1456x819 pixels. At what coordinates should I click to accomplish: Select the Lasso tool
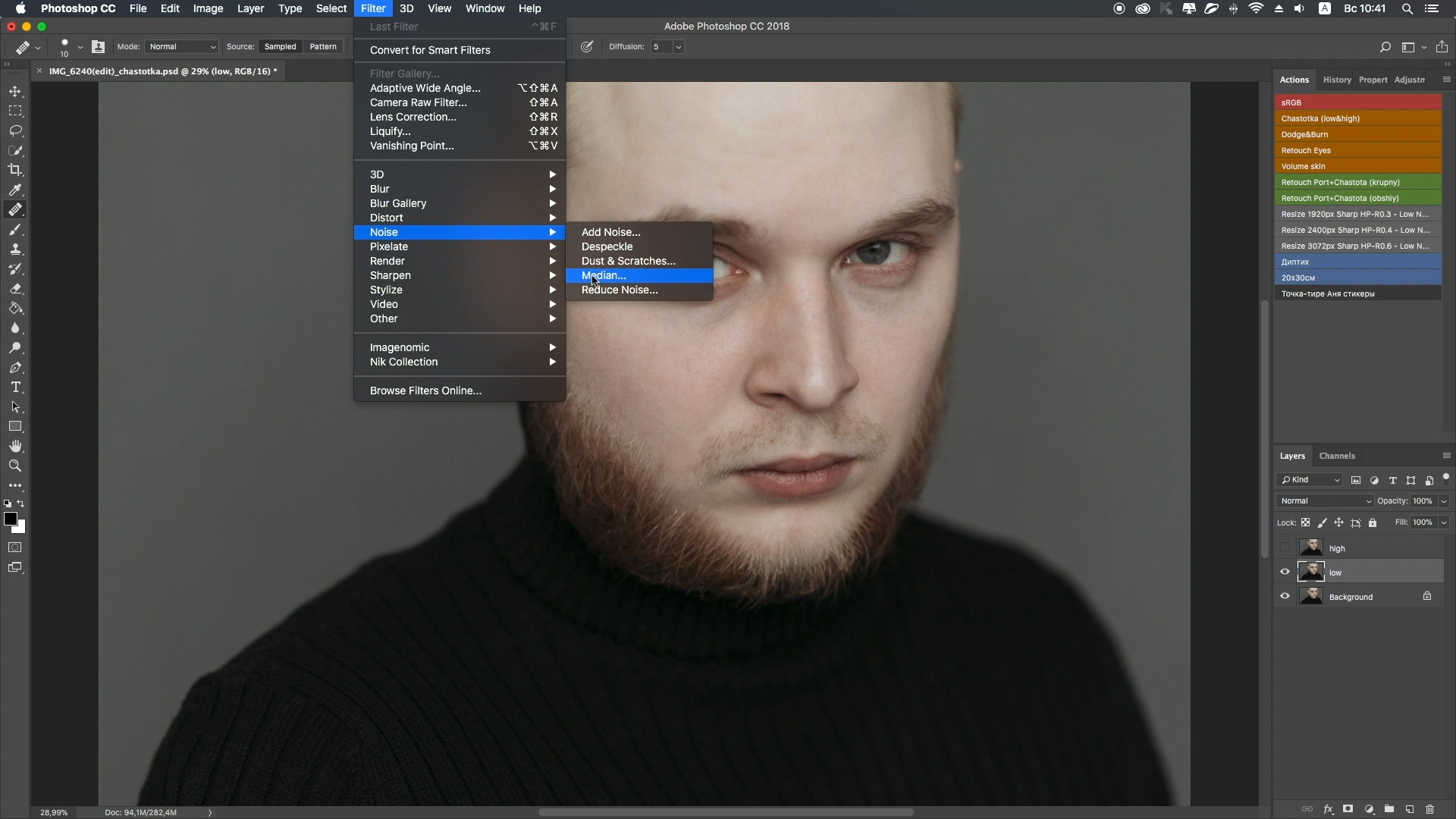15,130
